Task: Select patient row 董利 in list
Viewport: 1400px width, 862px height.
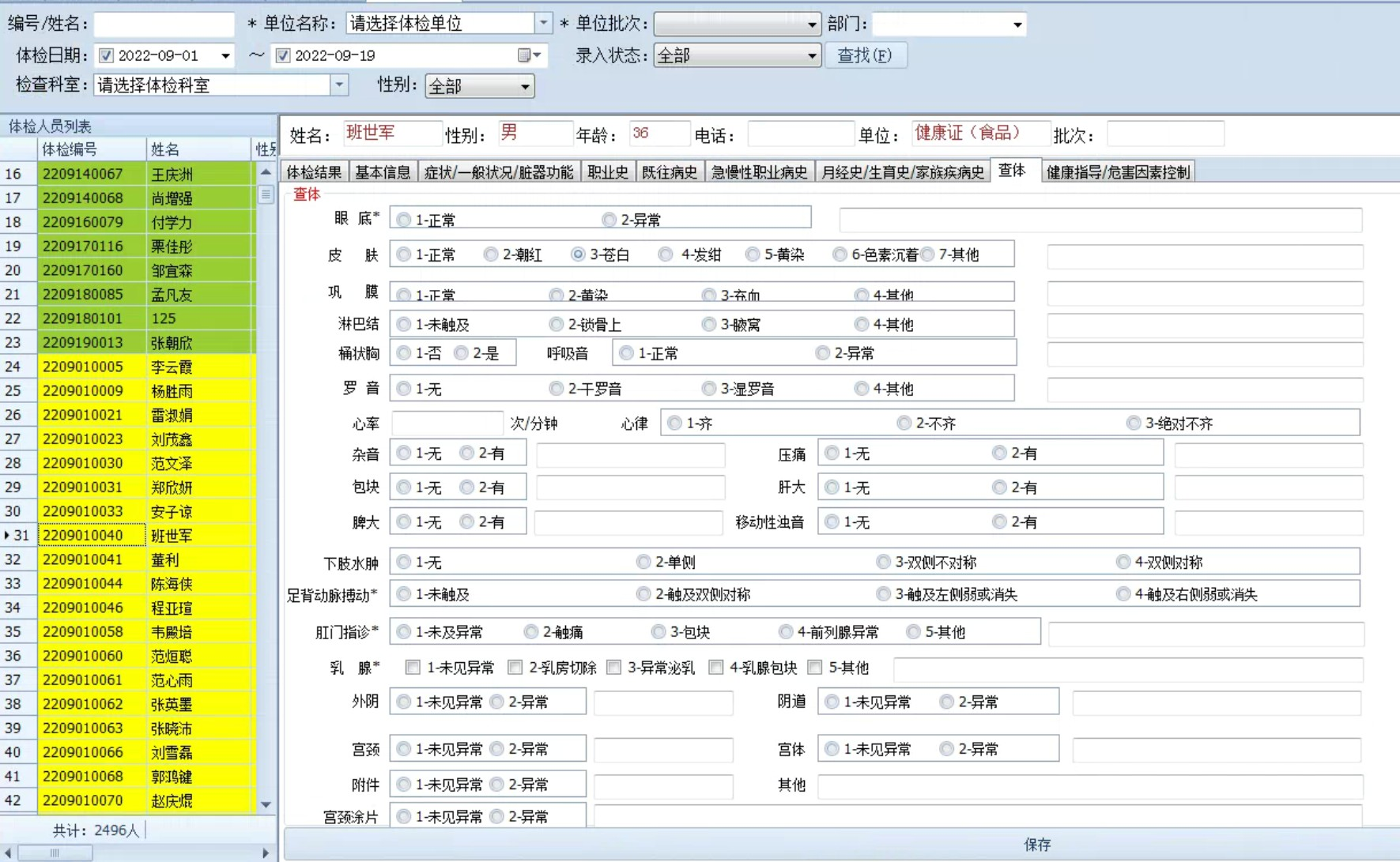Action: click(x=166, y=559)
